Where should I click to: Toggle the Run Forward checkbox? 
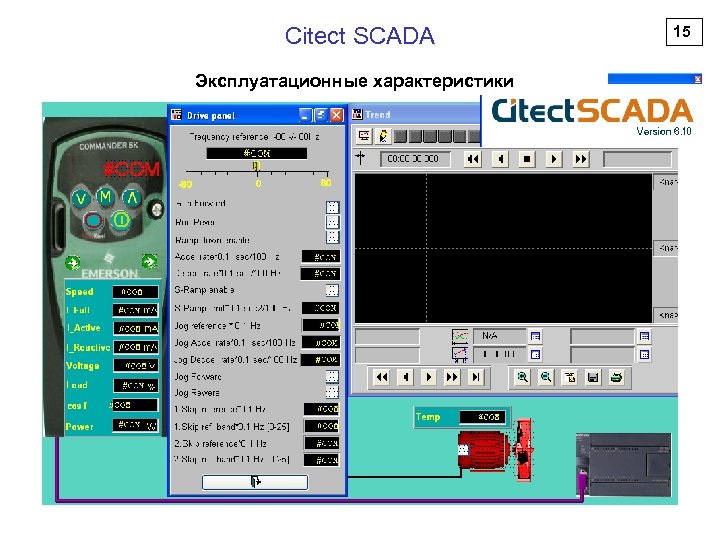coord(332,207)
